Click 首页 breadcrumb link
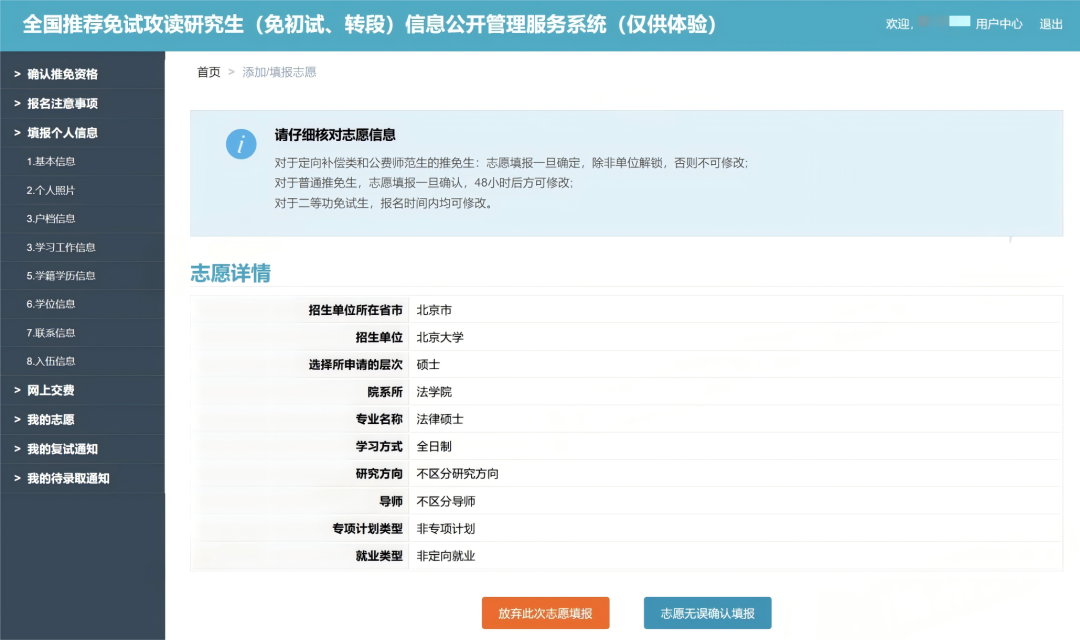Screen dimensions: 1080x640 (x=208, y=72)
